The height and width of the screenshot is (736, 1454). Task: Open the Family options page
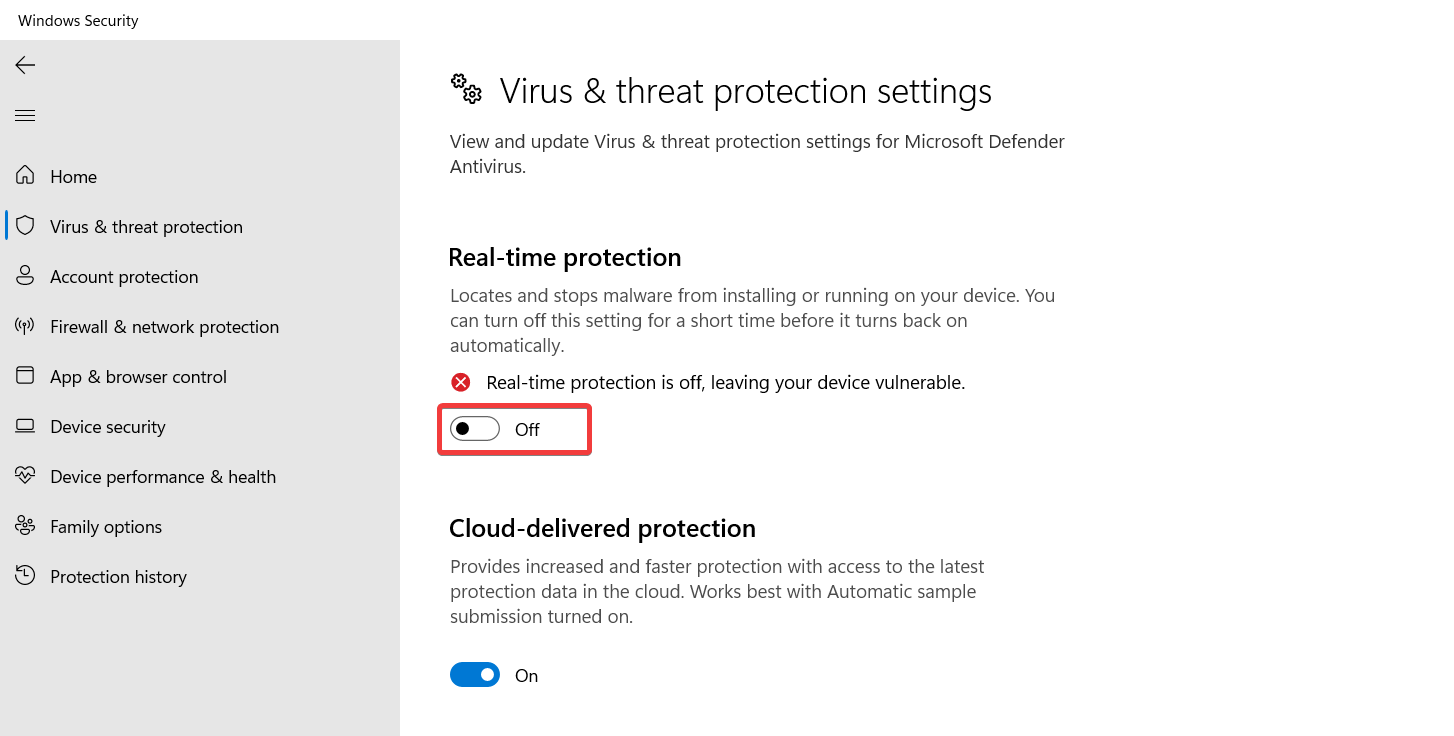pos(106,527)
